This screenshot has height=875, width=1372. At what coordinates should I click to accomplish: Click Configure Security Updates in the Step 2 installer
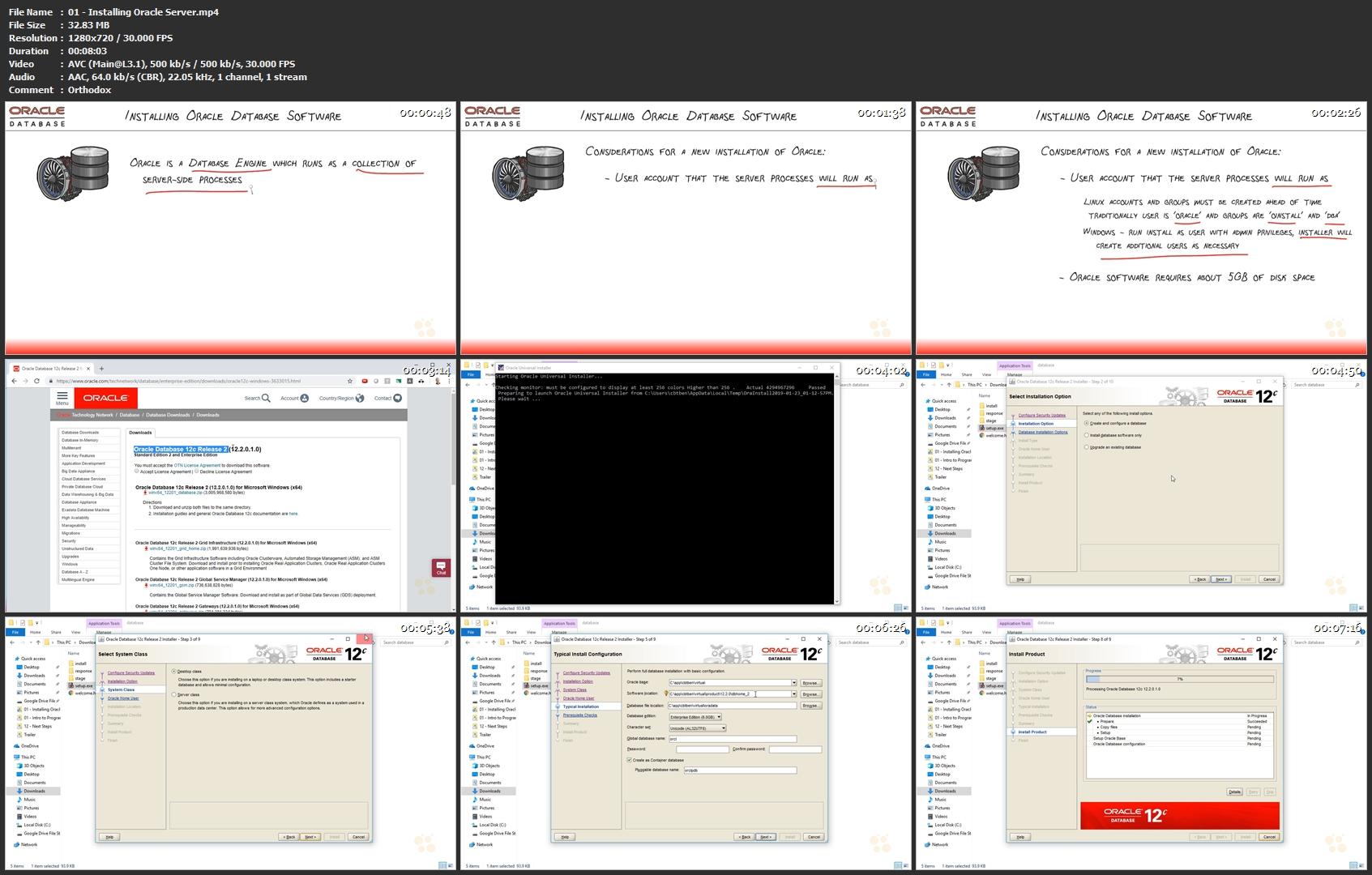pos(1042,416)
